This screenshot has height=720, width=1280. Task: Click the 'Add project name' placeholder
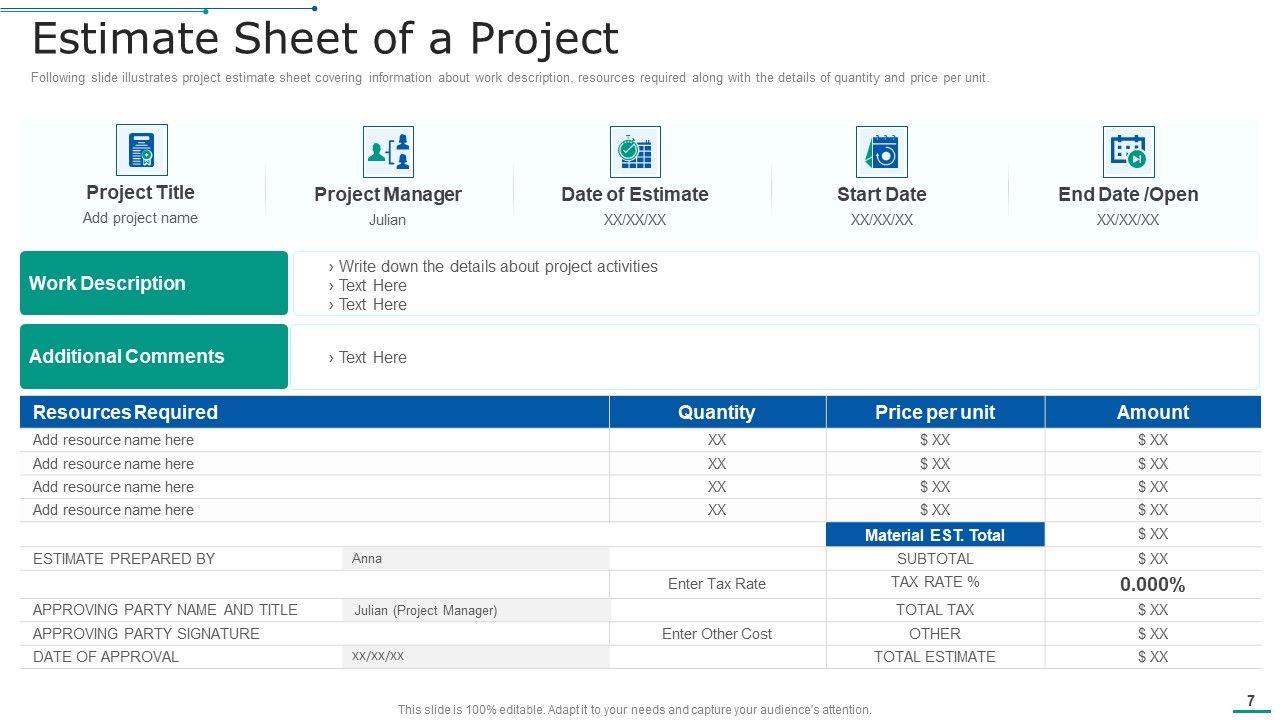[x=140, y=218]
